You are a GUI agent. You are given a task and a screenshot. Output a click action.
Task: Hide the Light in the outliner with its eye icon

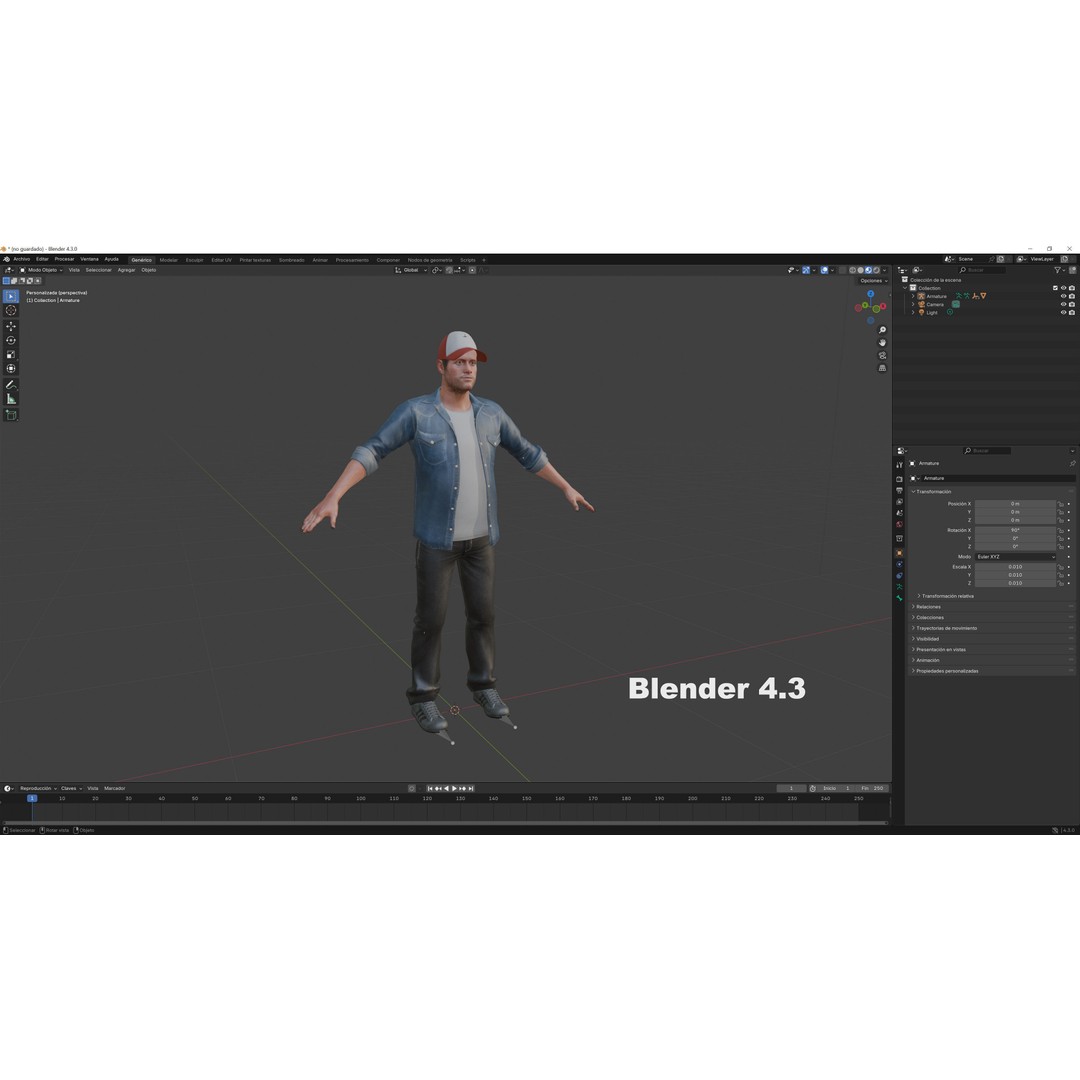tap(1063, 313)
